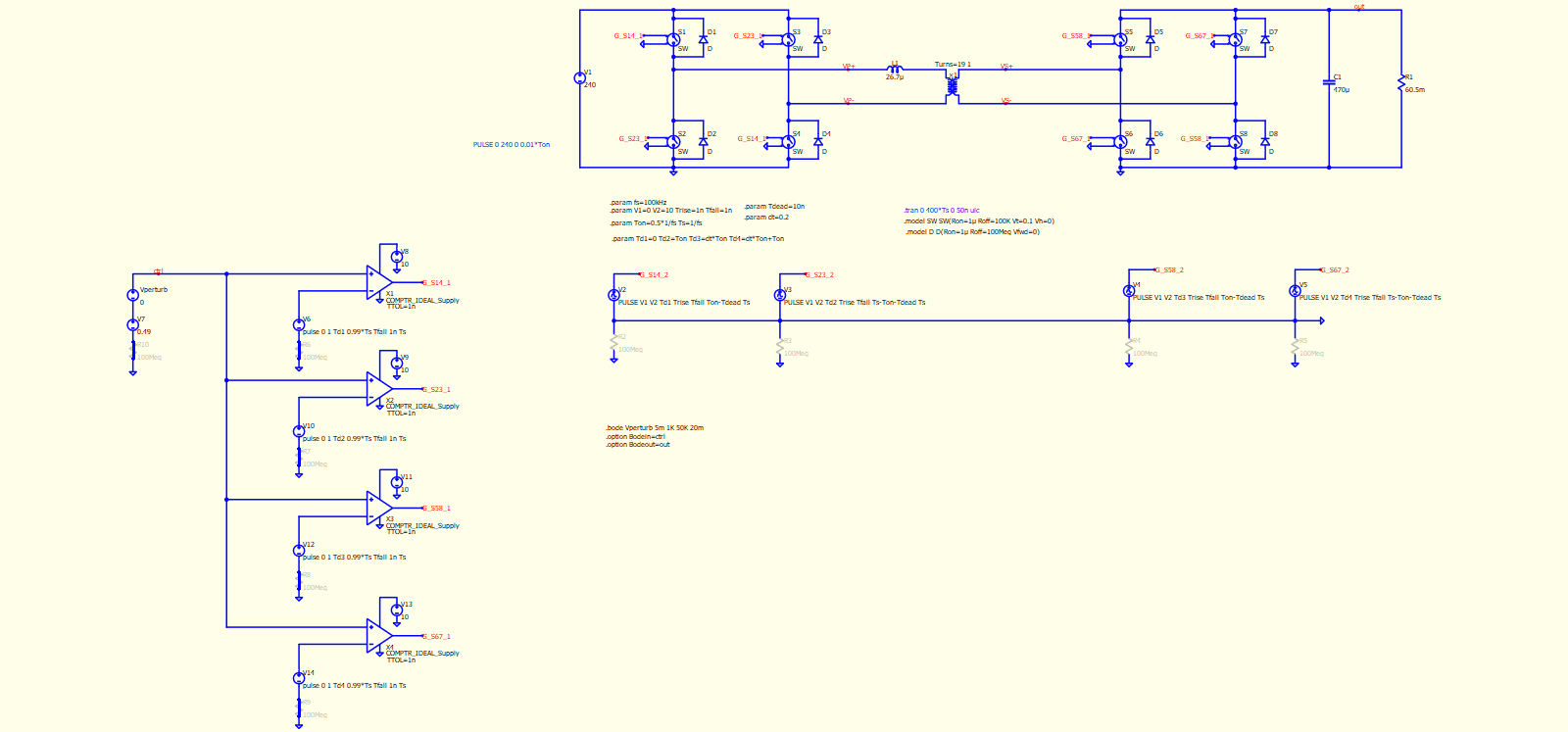Select V6 pulse source symbol

pos(299,324)
